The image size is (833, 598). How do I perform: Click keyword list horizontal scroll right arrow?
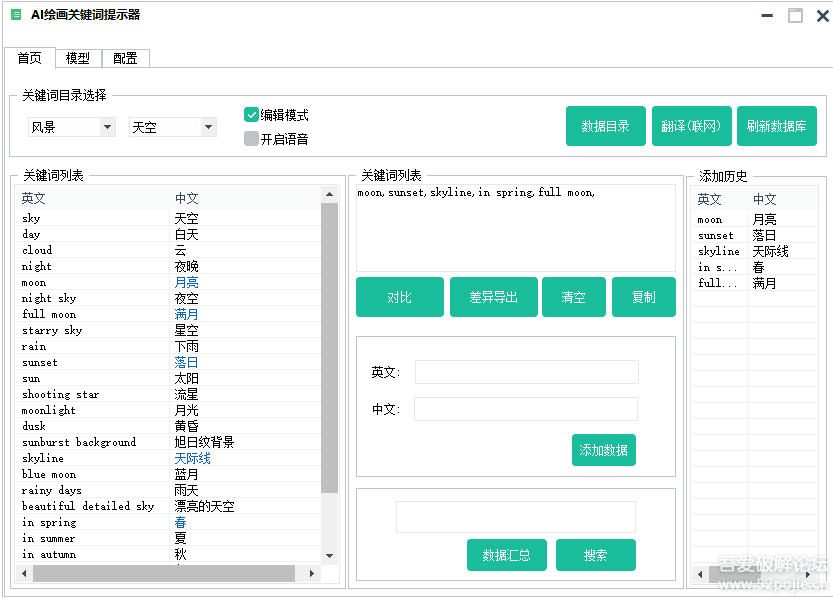[312, 573]
